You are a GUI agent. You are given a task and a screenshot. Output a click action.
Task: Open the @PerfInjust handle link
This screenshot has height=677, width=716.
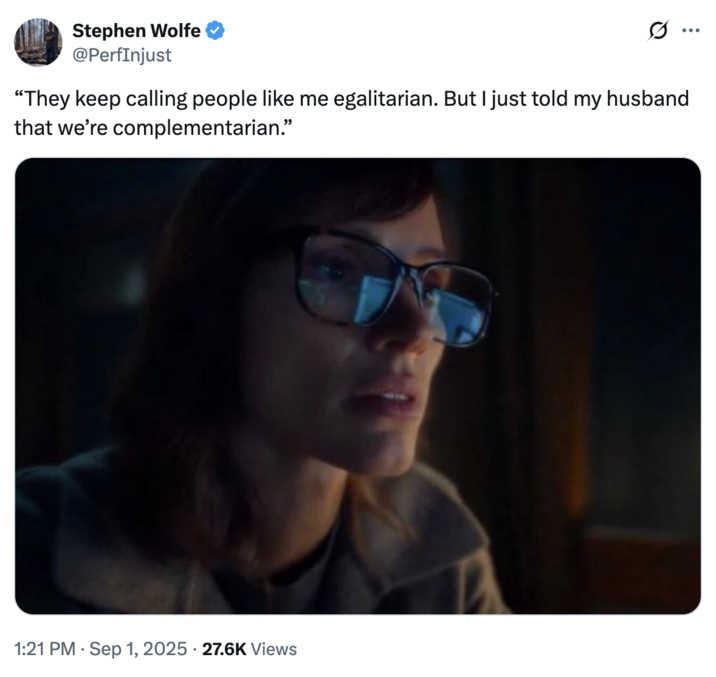tap(122, 55)
